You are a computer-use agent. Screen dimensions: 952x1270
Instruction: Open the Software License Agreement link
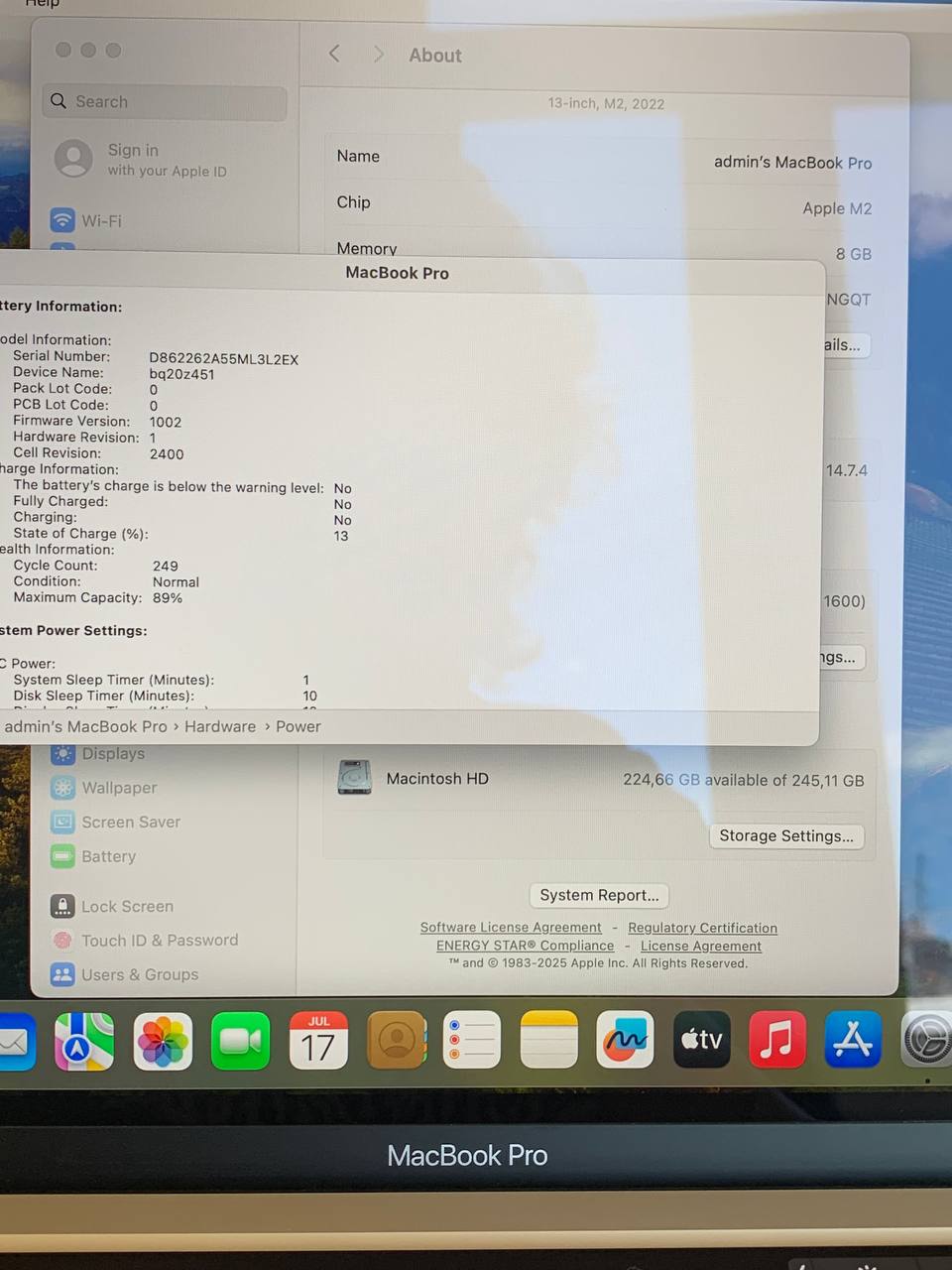511,928
